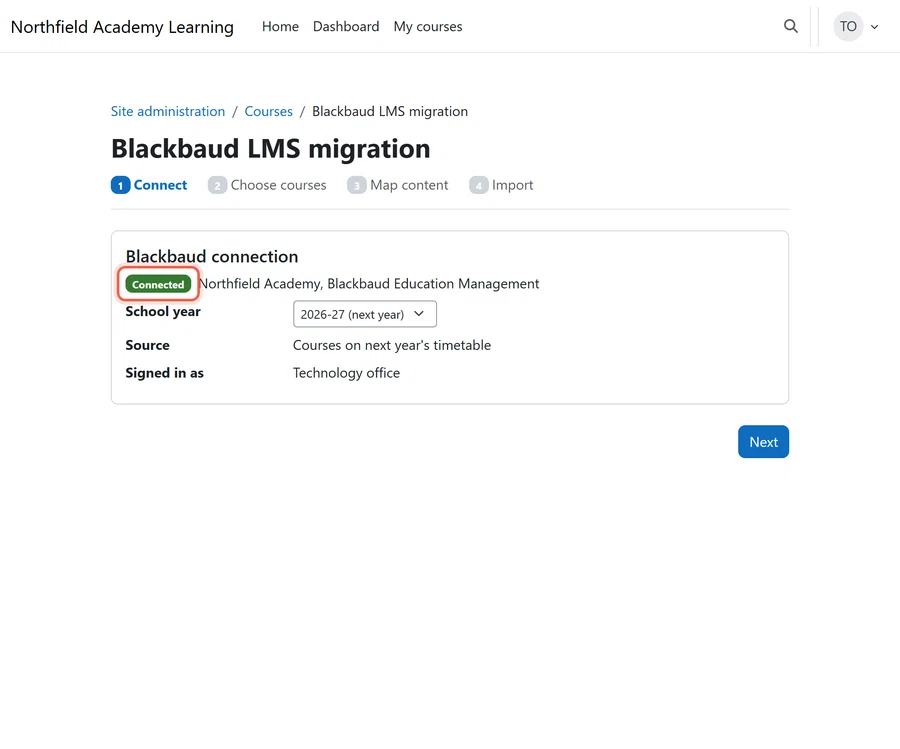The image size is (900, 749).
Task: Go to Home in top navigation
Action: coord(280,26)
